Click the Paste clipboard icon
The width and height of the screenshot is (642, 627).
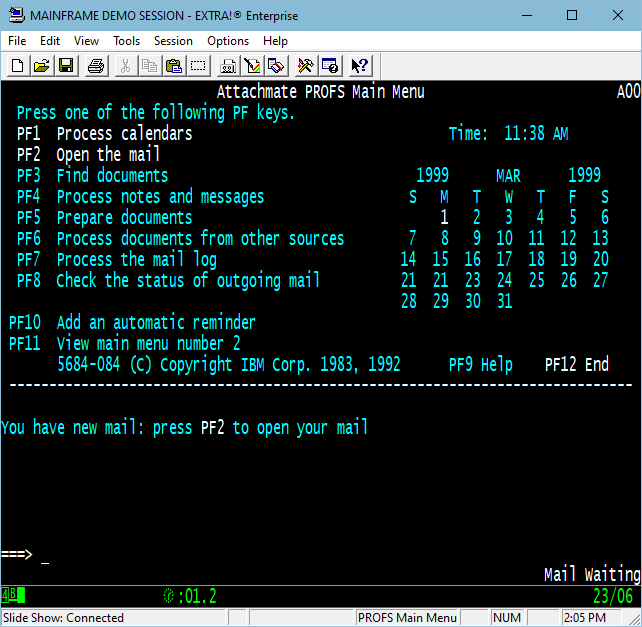(x=174, y=66)
